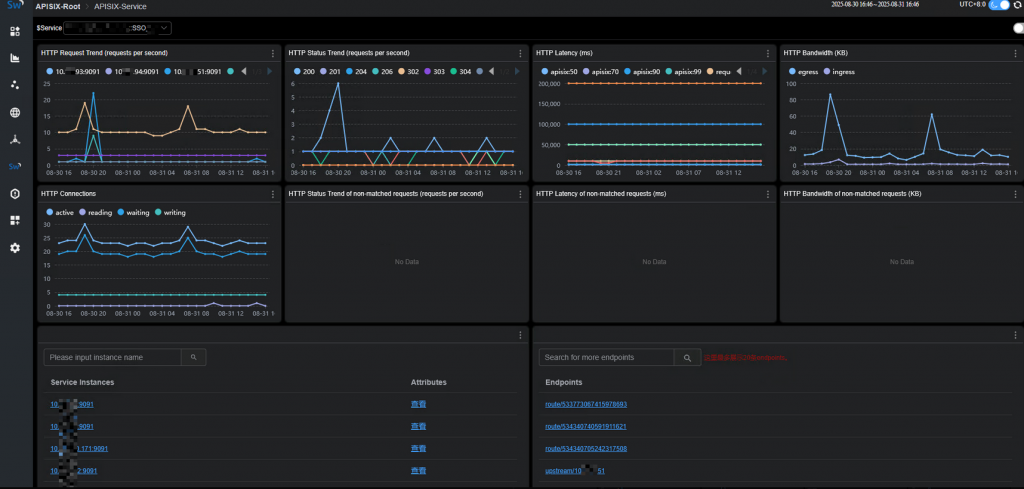Open the non-matched HTTP Latency widget menu

pos(768,195)
